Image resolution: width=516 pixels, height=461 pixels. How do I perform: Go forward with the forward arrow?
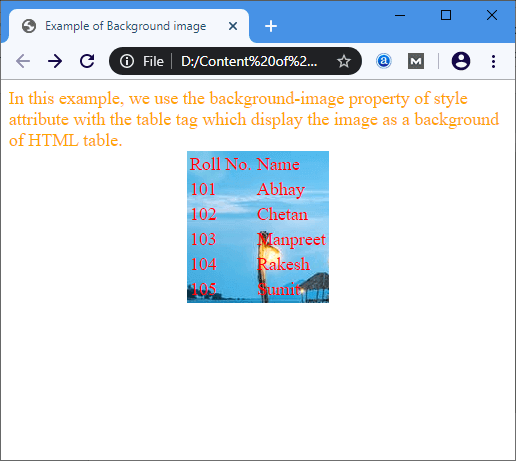[55, 61]
